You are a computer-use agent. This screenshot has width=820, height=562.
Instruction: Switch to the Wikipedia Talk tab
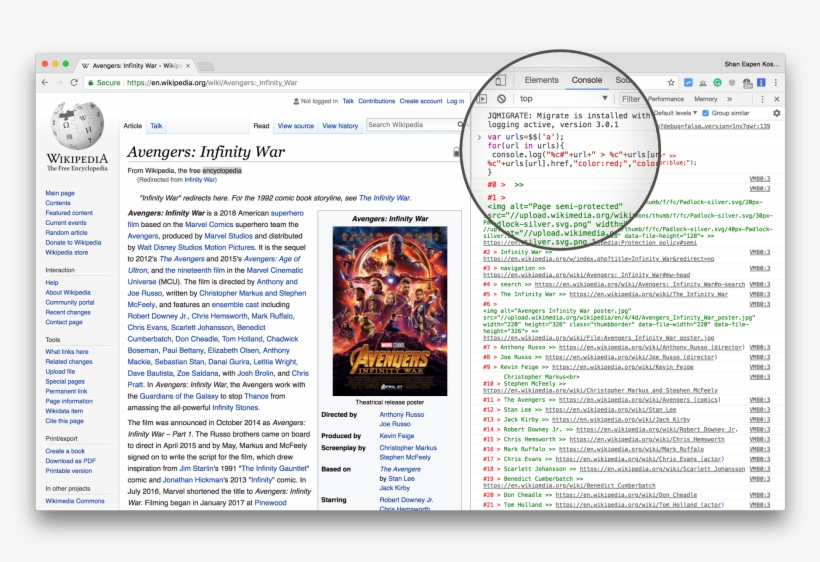[x=156, y=125]
